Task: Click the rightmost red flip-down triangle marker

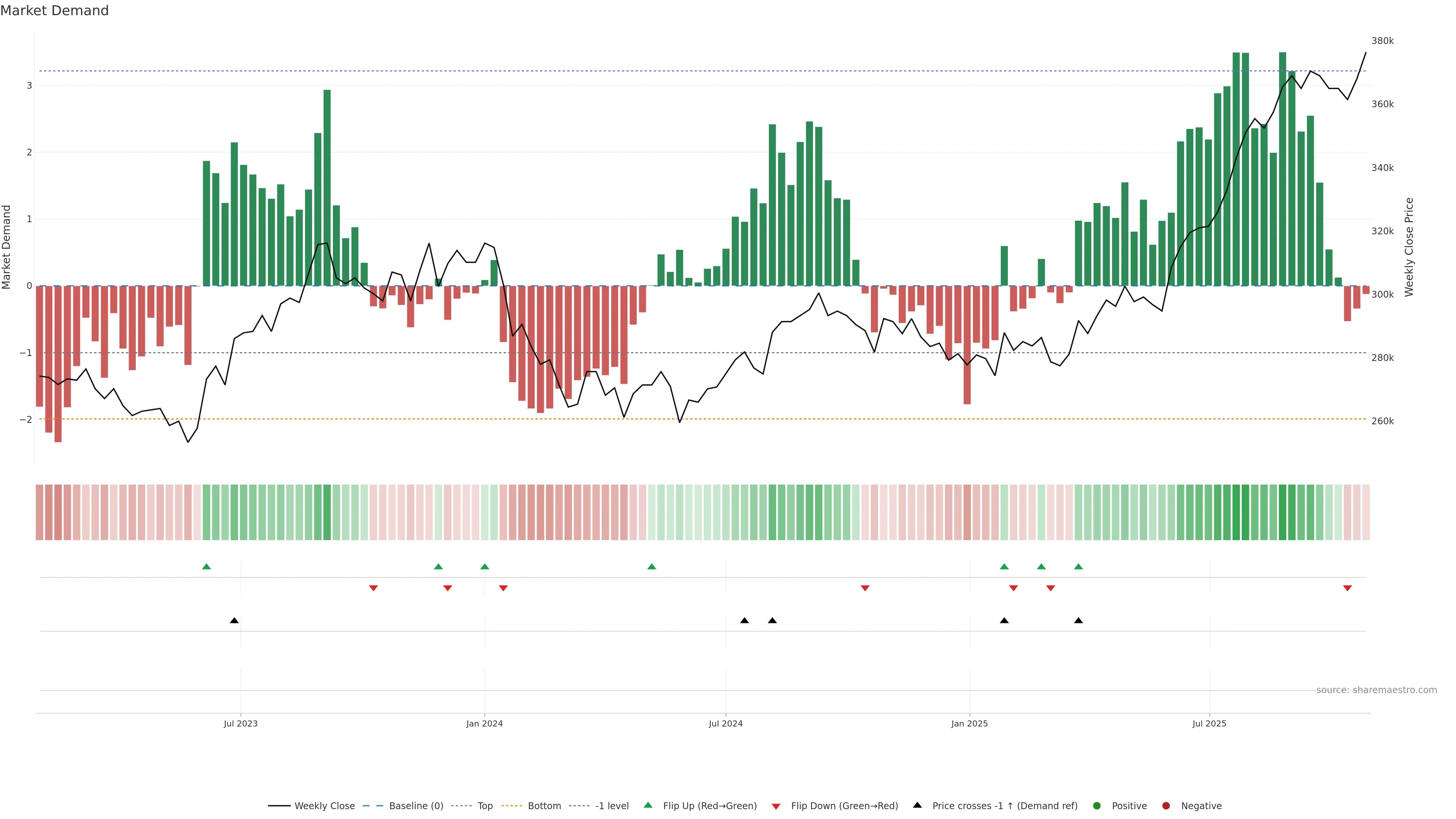Action: coord(1348,588)
